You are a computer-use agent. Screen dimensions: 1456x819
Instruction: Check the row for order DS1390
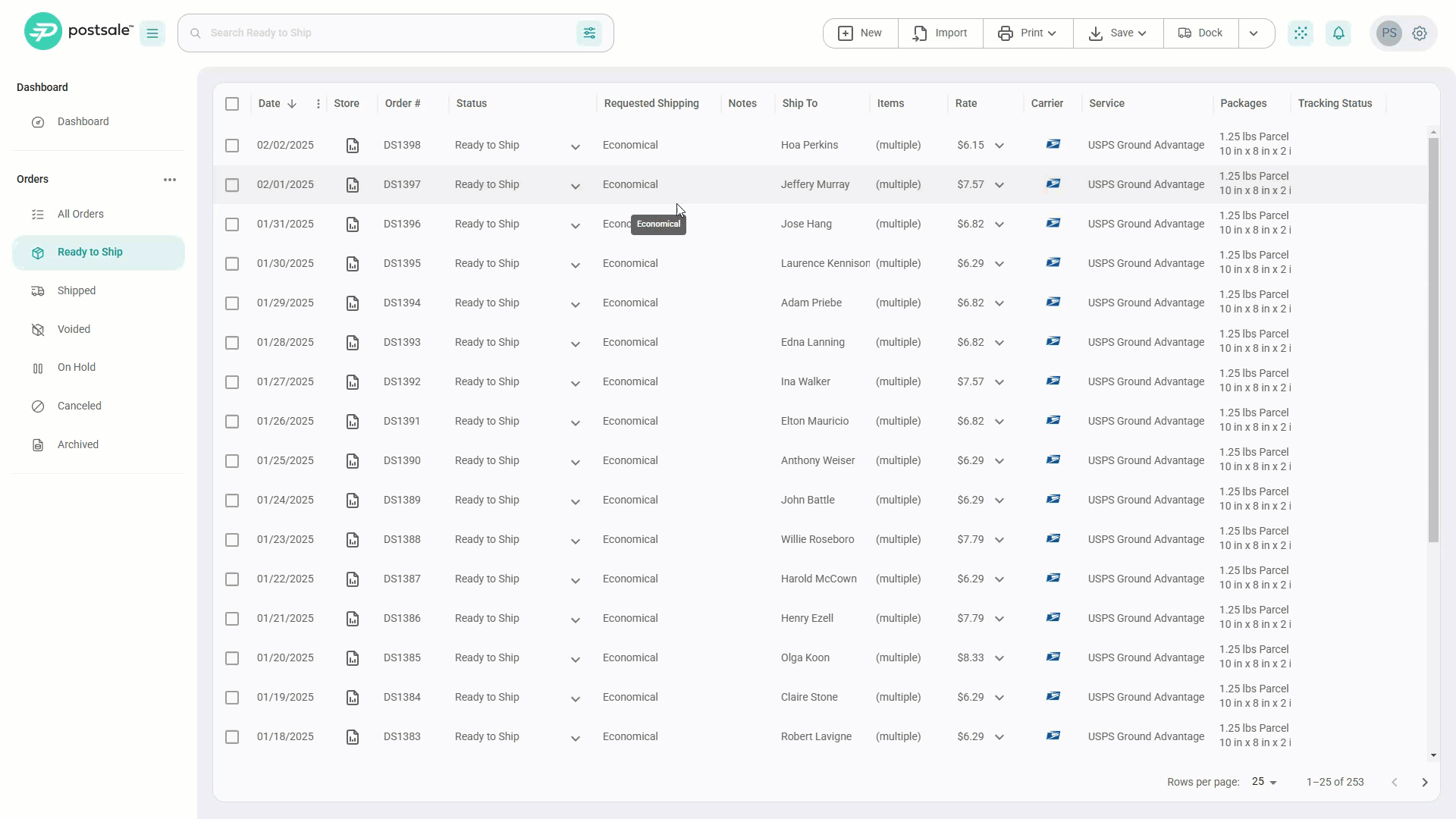232,461
